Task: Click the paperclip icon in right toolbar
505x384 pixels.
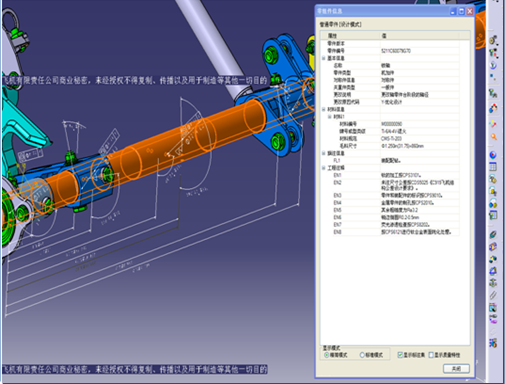Action: tap(493, 295)
